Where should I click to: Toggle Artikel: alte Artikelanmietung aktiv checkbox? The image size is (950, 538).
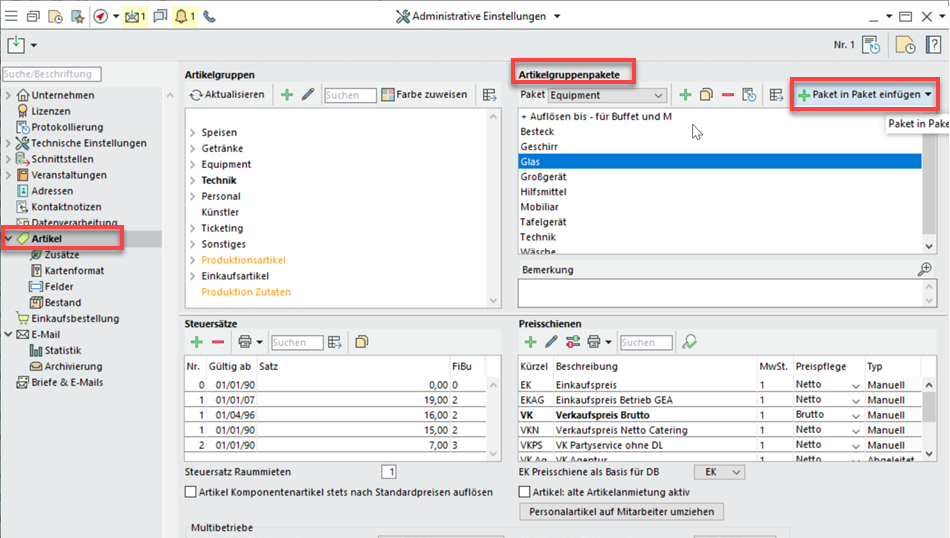pyautogui.click(x=524, y=492)
